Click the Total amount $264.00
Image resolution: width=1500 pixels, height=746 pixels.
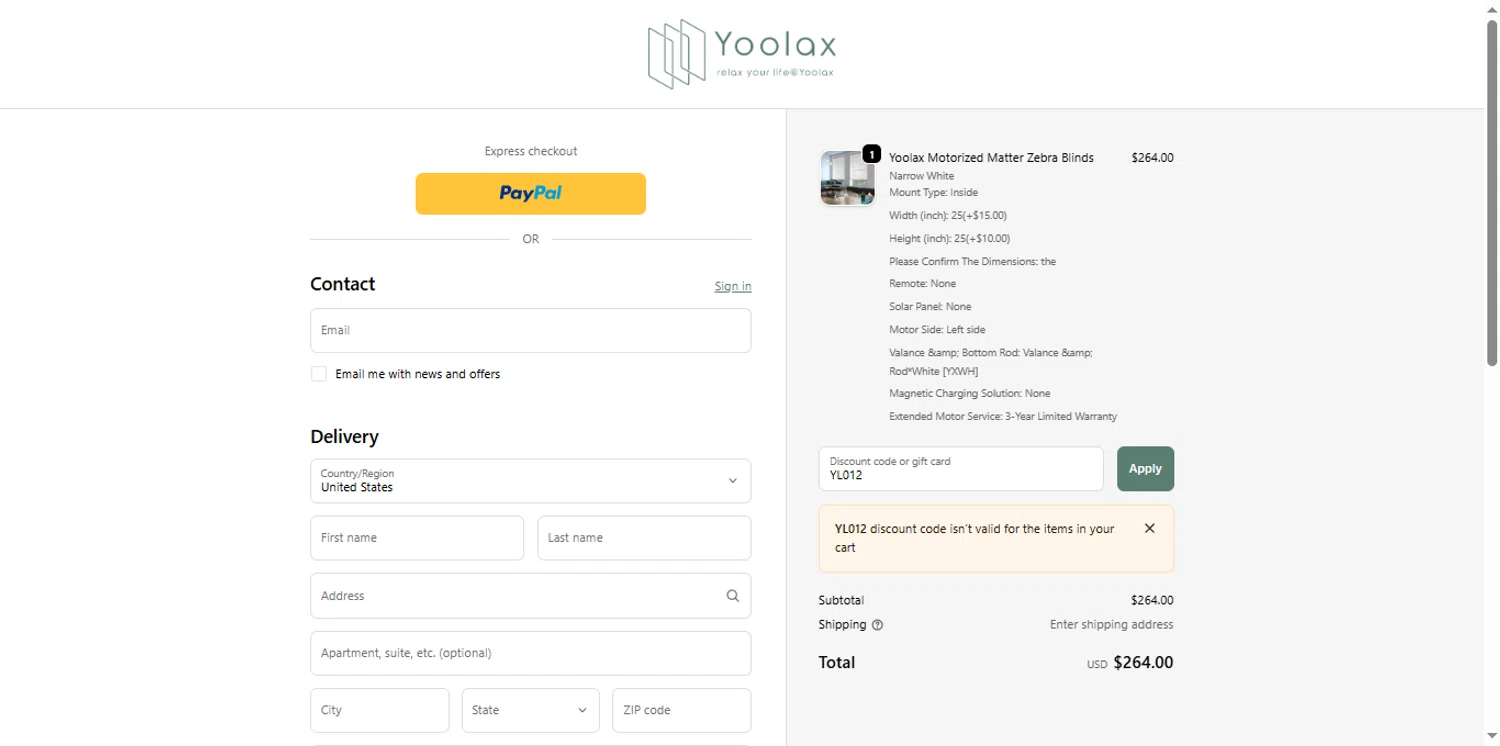point(1143,662)
